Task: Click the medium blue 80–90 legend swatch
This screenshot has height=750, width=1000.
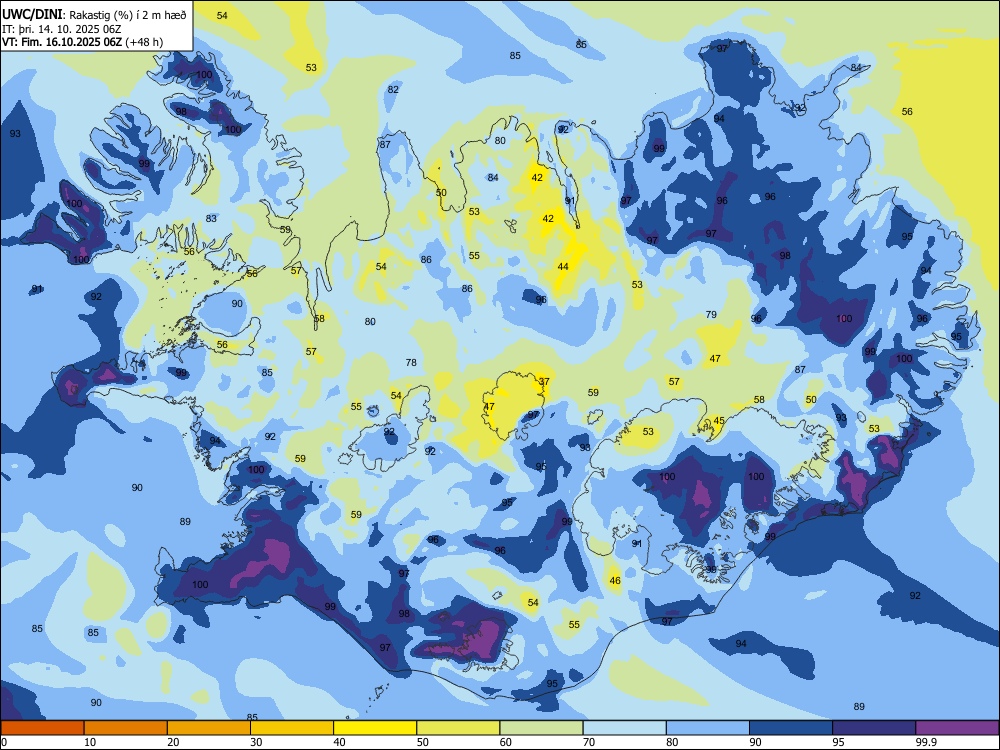Action: pos(708,728)
